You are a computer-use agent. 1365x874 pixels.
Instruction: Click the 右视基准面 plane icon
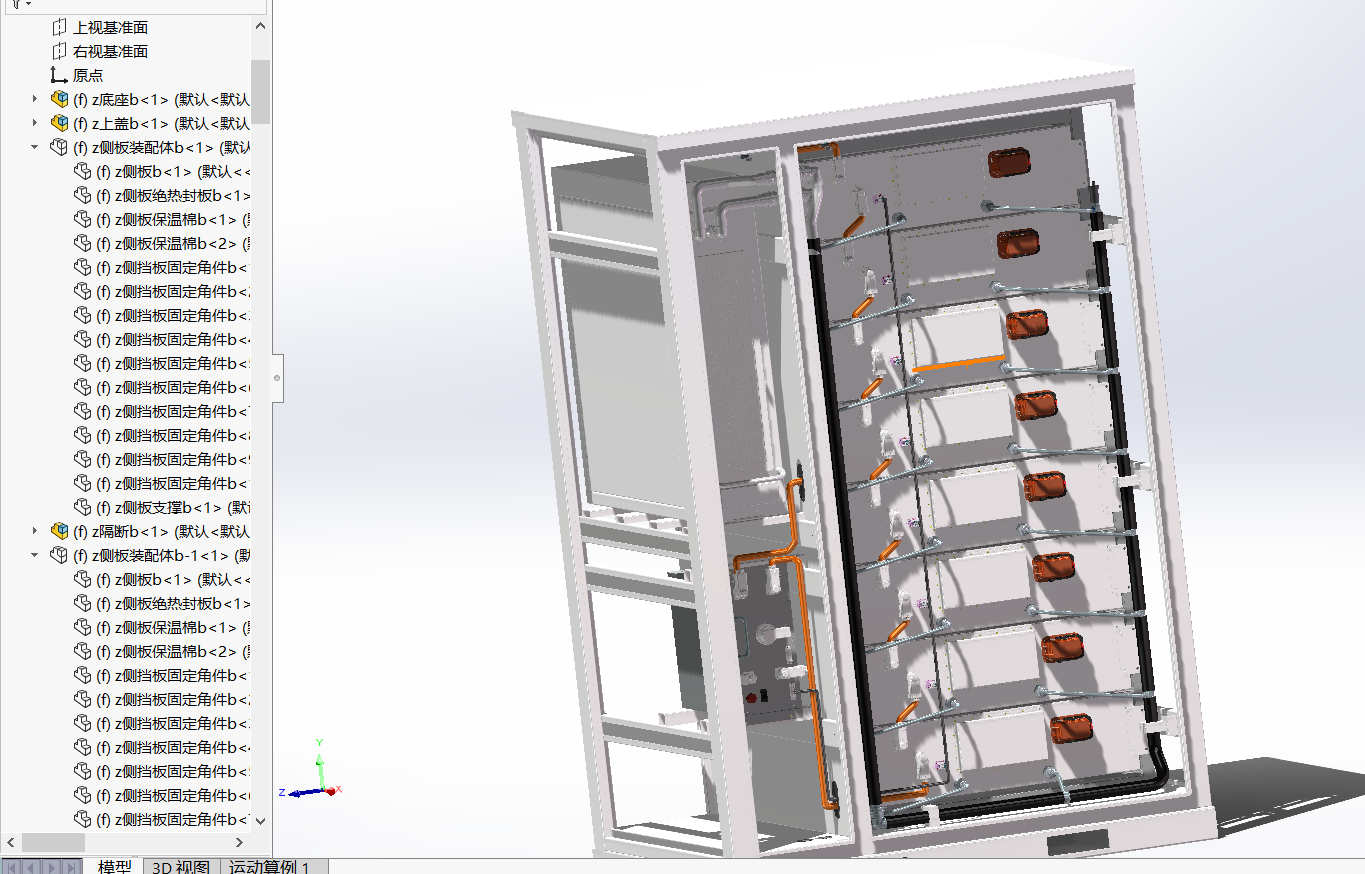pos(59,51)
